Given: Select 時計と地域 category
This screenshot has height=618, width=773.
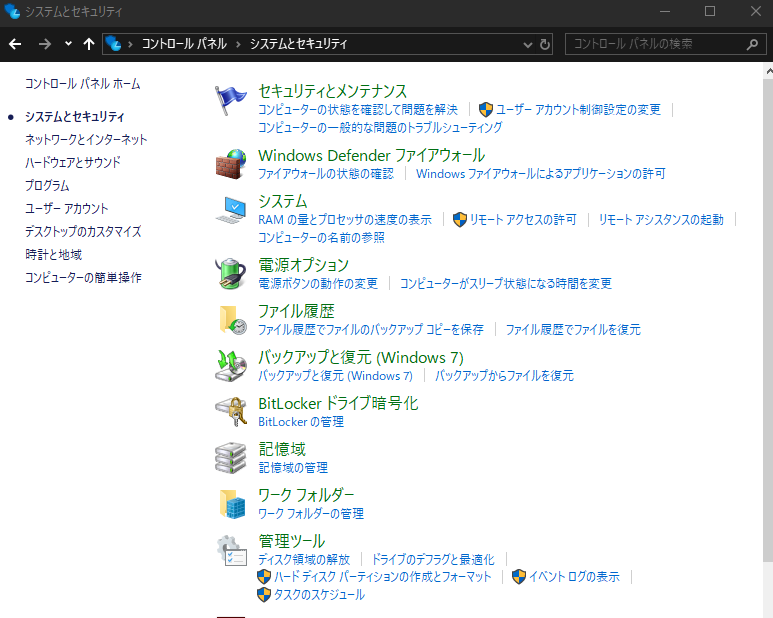Looking at the screenshot, I should tap(53, 254).
